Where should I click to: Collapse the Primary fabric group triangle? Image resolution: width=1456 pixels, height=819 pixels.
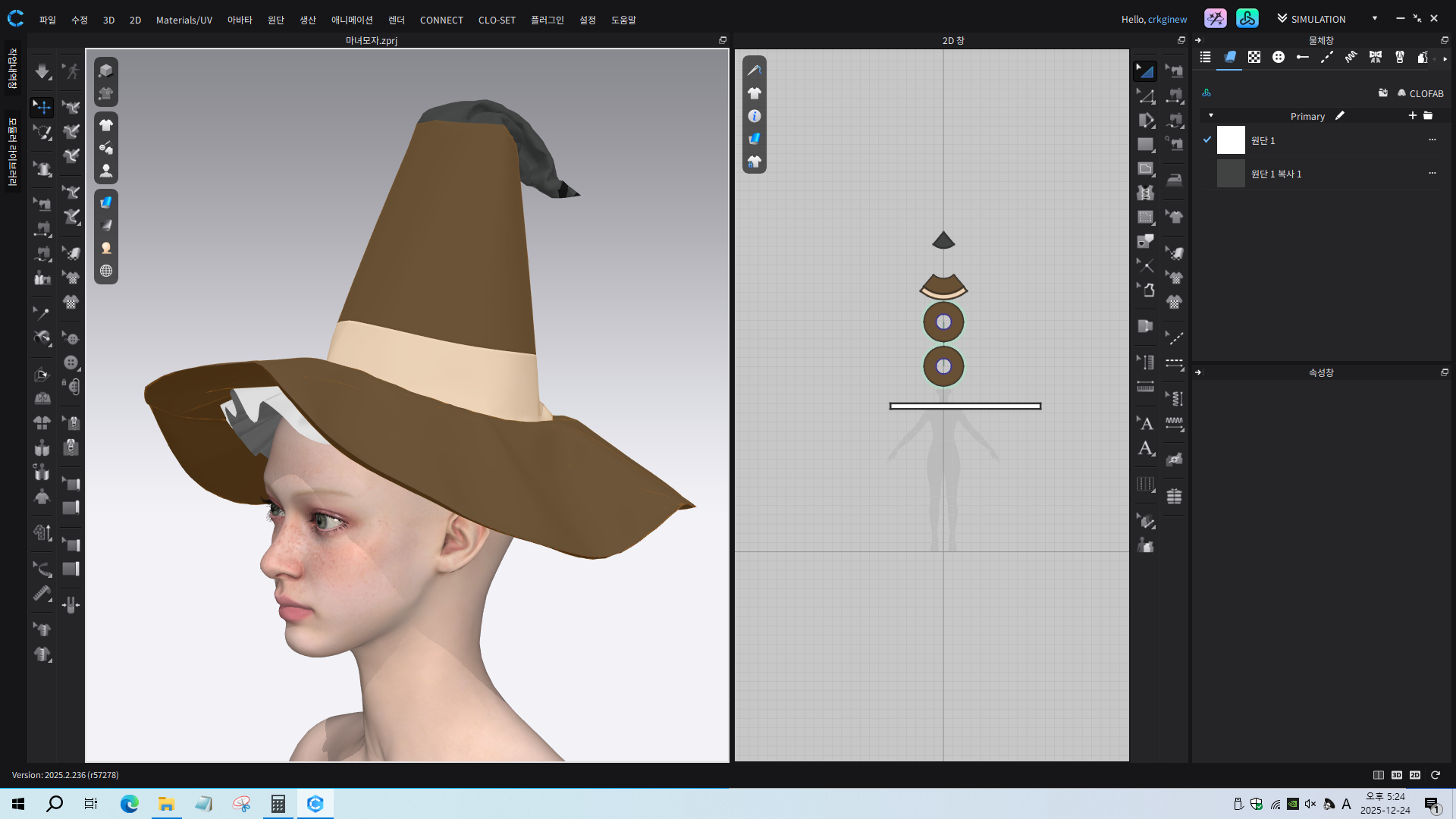[1211, 115]
